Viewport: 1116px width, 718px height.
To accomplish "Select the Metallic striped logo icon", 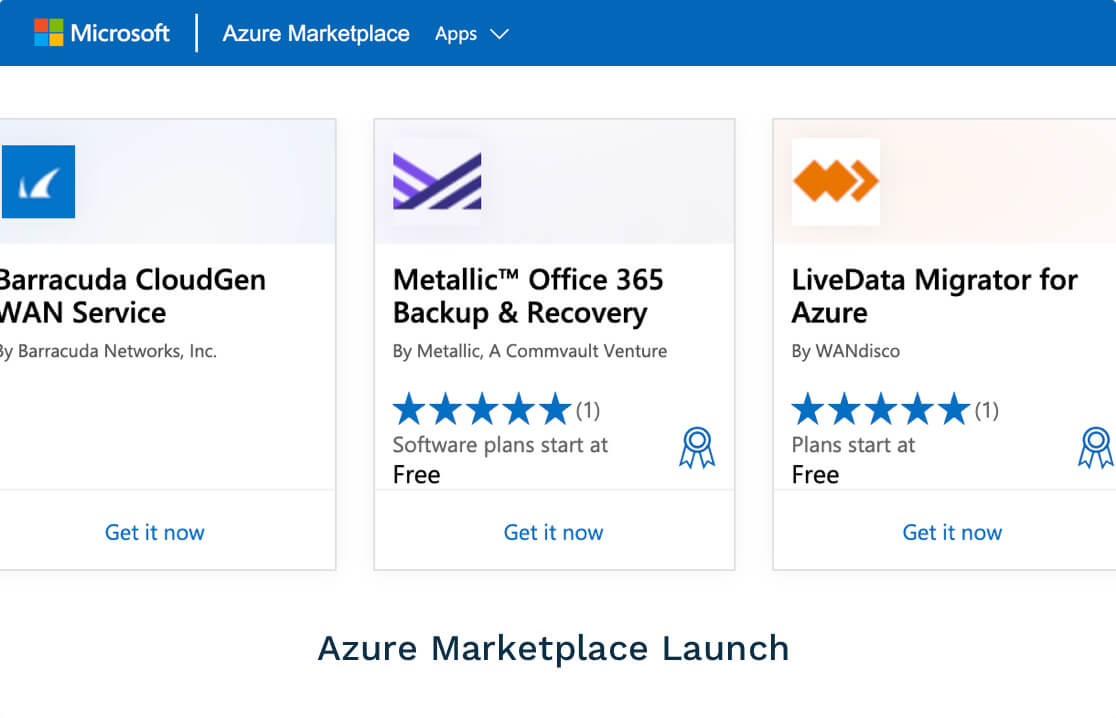I will pyautogui.click(x=437, y=181).
